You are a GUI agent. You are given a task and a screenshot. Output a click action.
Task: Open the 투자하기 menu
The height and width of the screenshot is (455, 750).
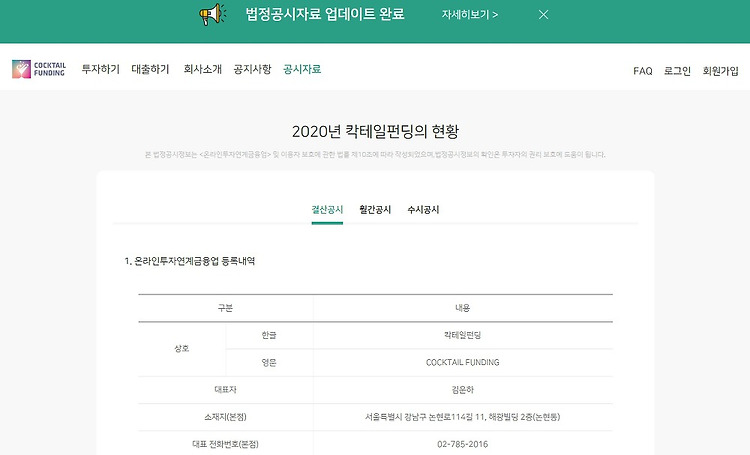100,69
